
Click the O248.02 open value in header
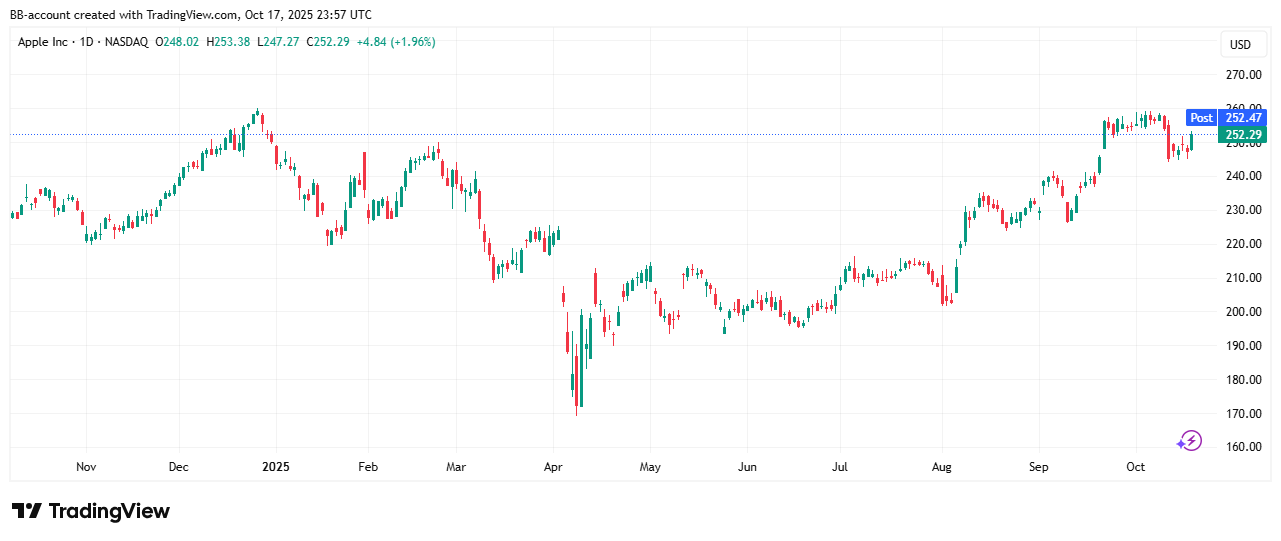click(178, 42)
